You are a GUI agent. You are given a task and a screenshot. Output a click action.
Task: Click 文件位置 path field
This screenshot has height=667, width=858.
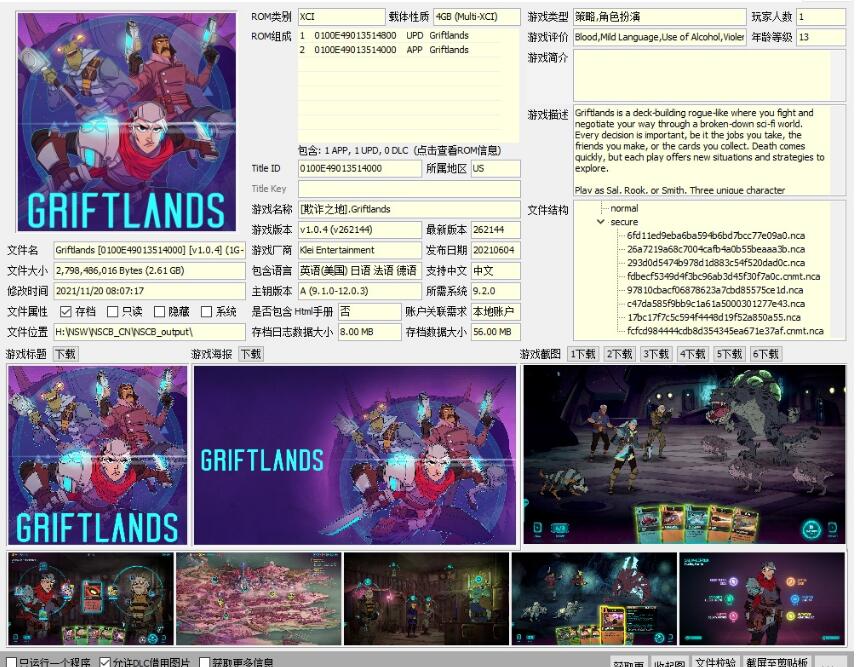click(149, 332)
